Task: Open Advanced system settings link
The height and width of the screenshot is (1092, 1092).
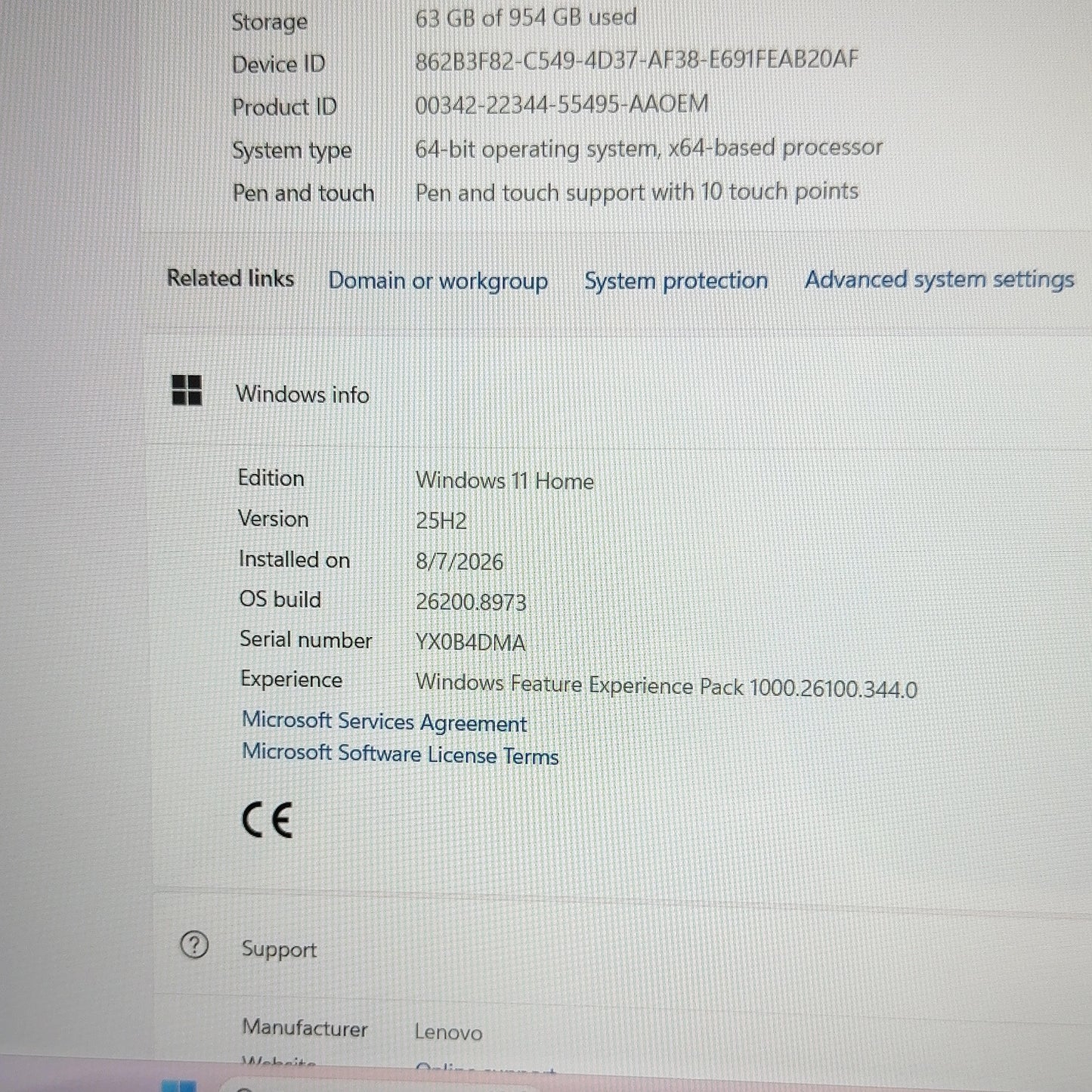Action: tap(939, 280)
